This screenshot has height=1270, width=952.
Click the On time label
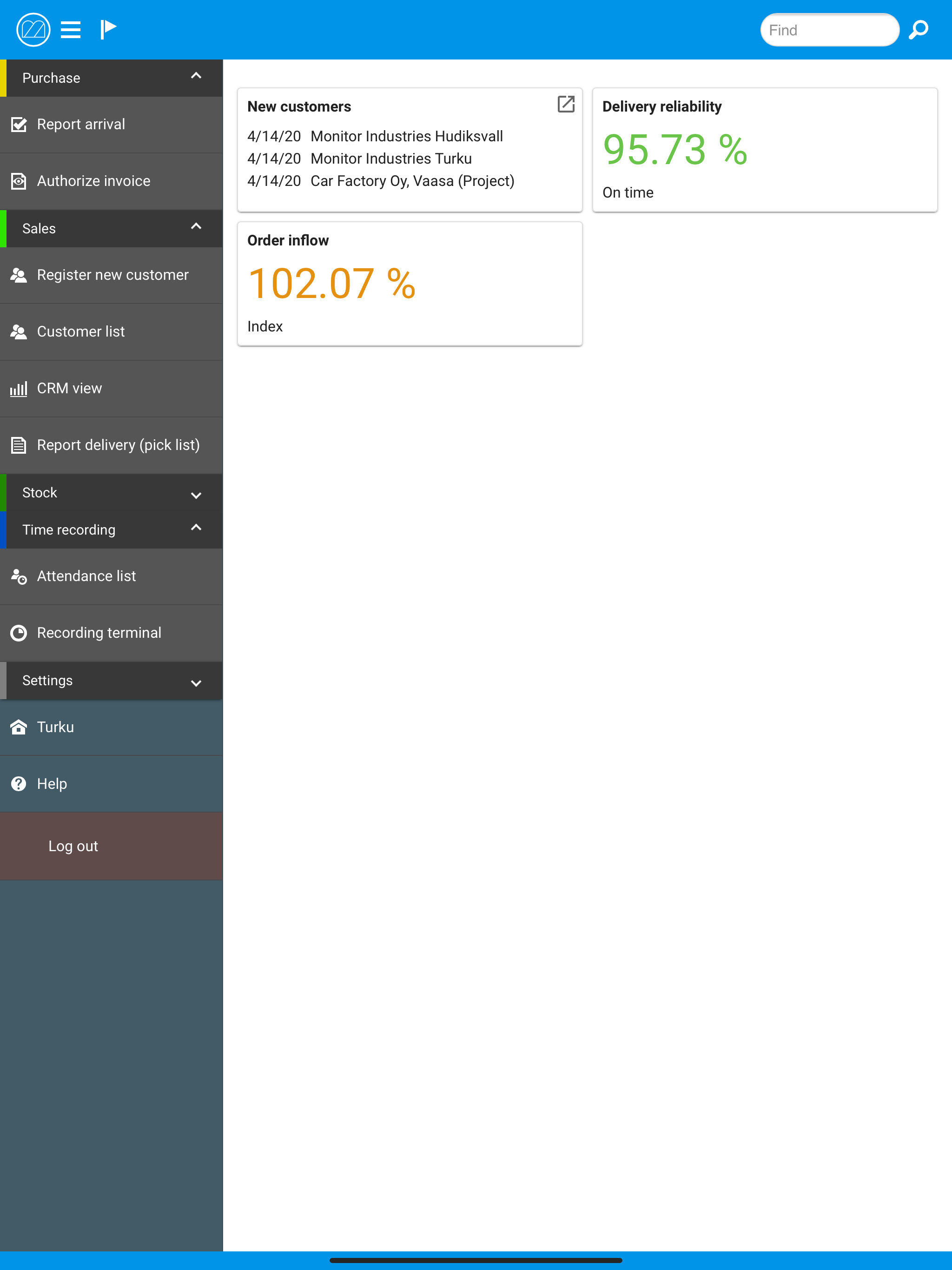pos(628,193)
